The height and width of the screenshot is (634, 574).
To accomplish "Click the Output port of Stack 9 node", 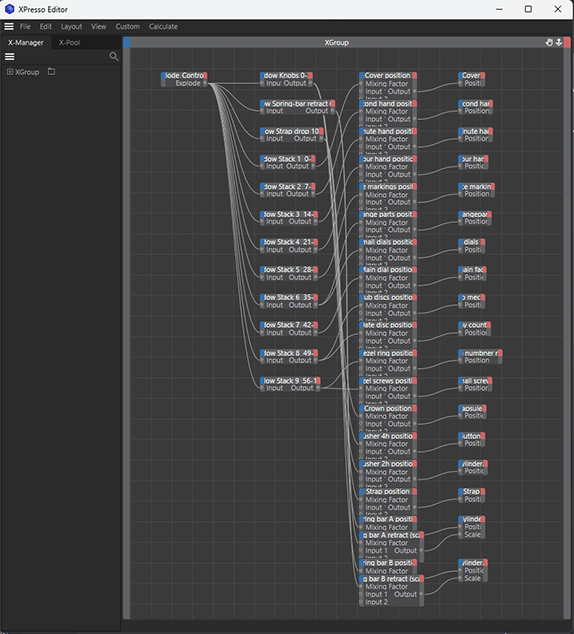I will click(318, 388).
